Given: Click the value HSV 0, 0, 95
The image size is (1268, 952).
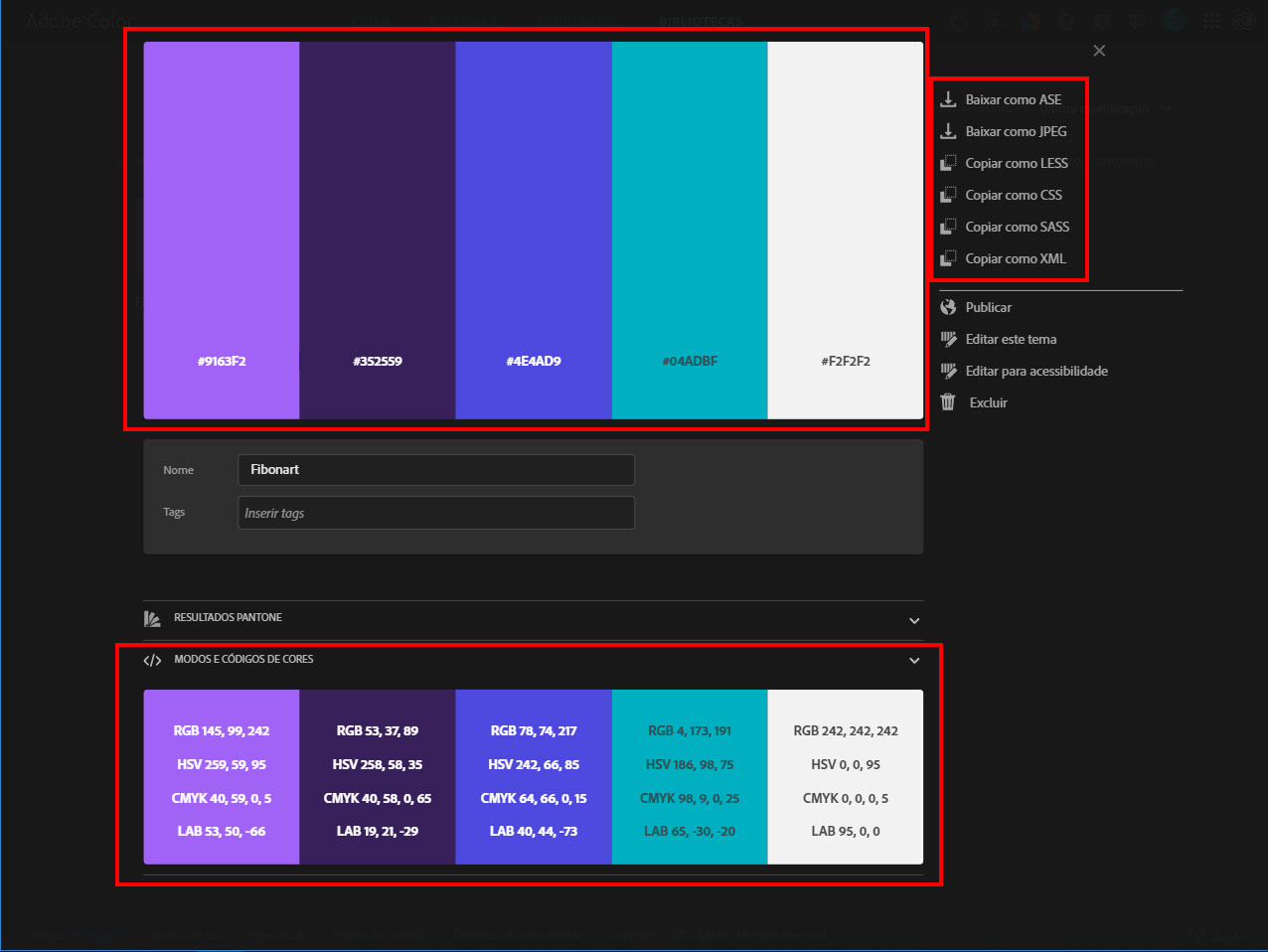Looking at the screenshot, I should coord(846,764).
